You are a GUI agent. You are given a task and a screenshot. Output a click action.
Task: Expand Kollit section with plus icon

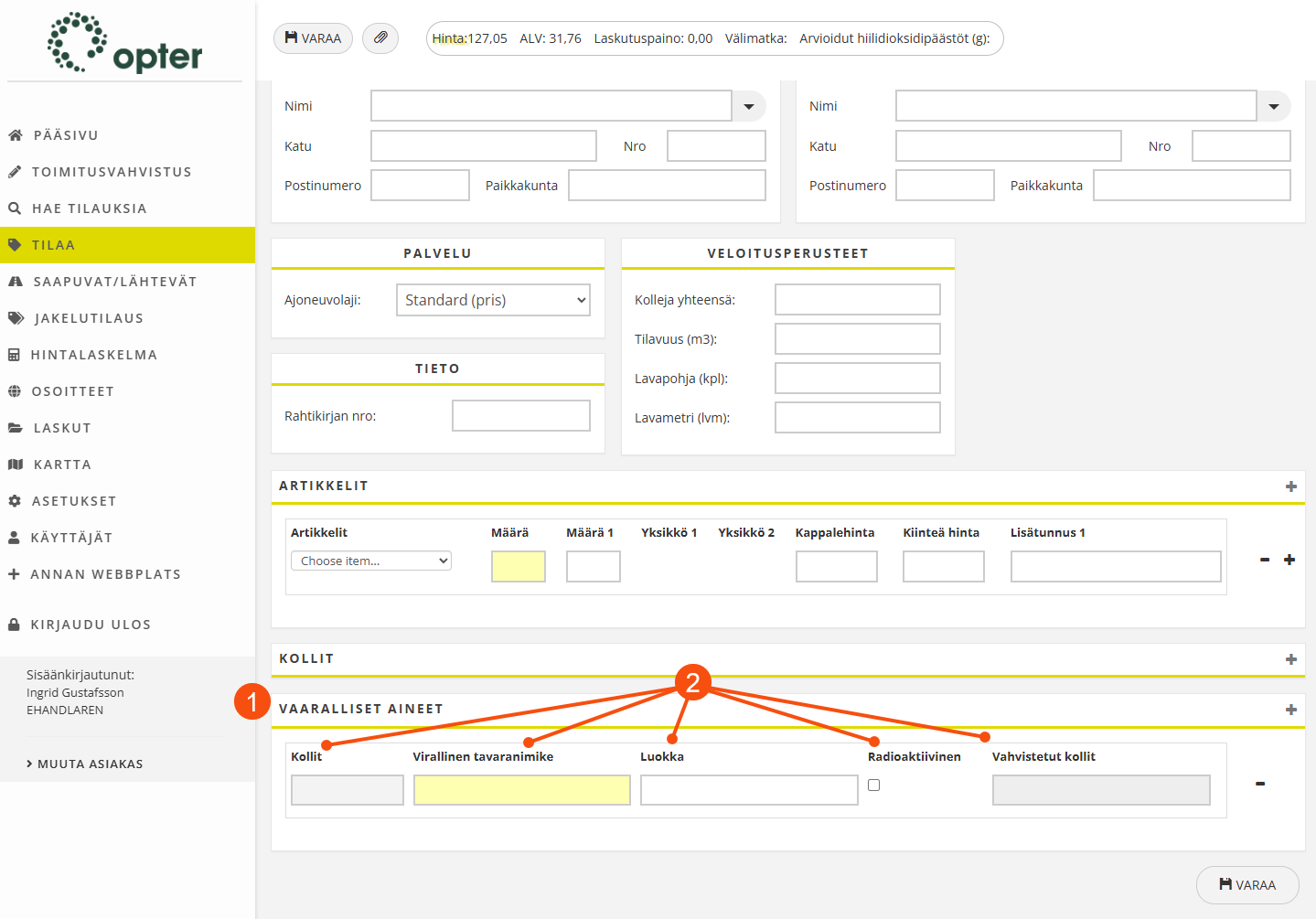(1290, 659)
